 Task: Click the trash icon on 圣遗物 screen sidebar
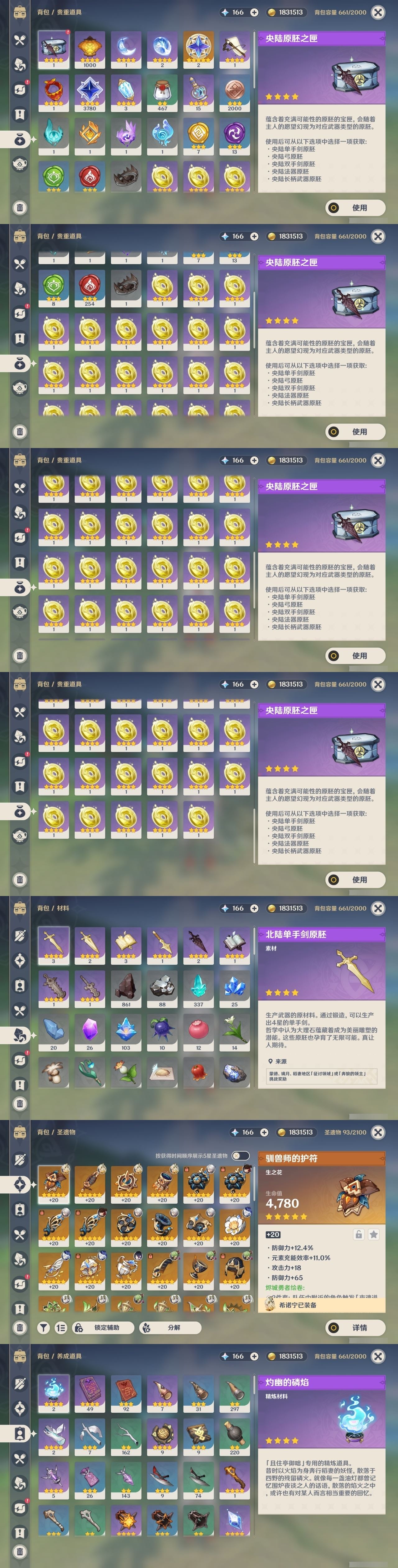point(20,1328)
